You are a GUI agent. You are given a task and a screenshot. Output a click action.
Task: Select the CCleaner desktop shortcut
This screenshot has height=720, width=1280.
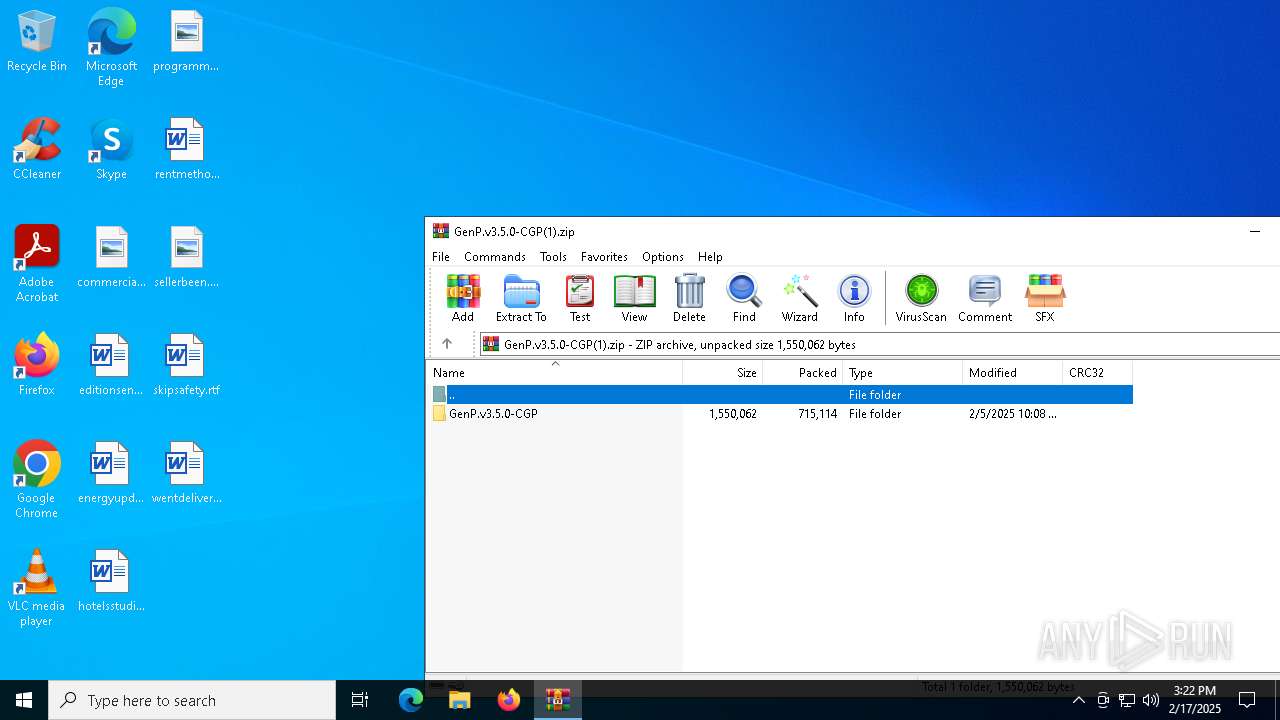click(x=37, y=150)
